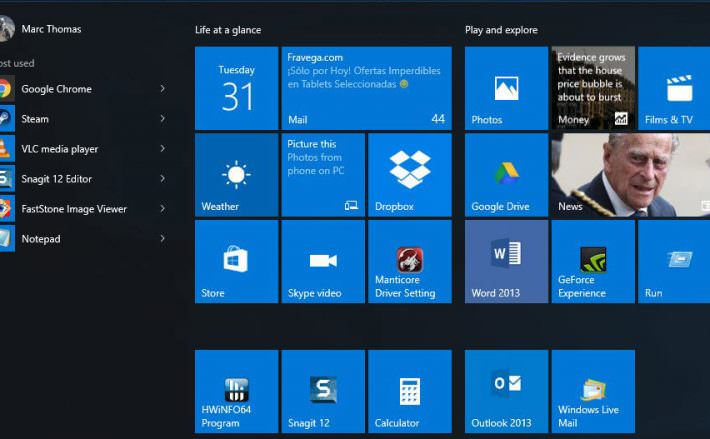Expand the Snagit 12 Editor jump list arrow

(x=163, y=178)
